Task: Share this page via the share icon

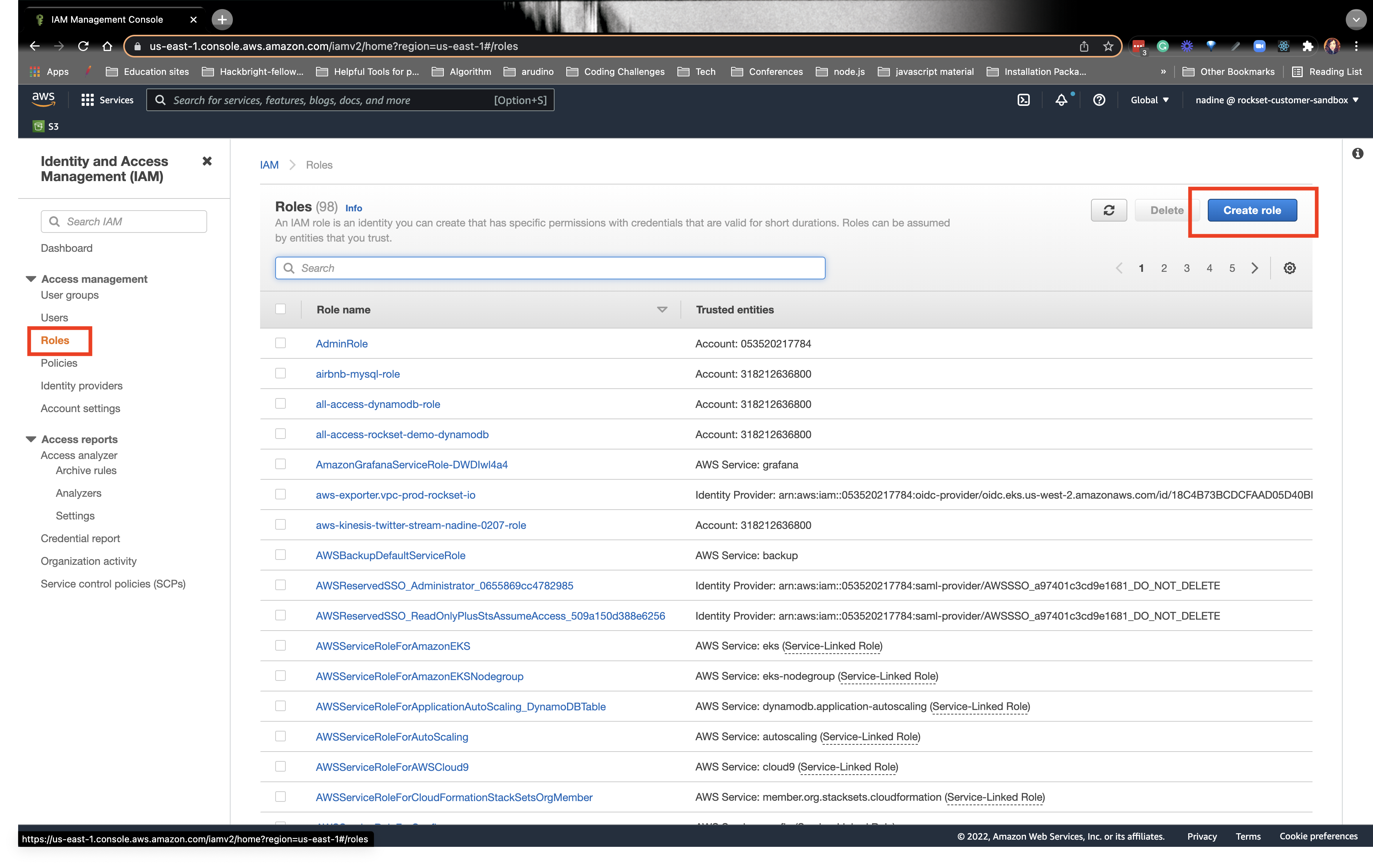Action: (1083, 46)
